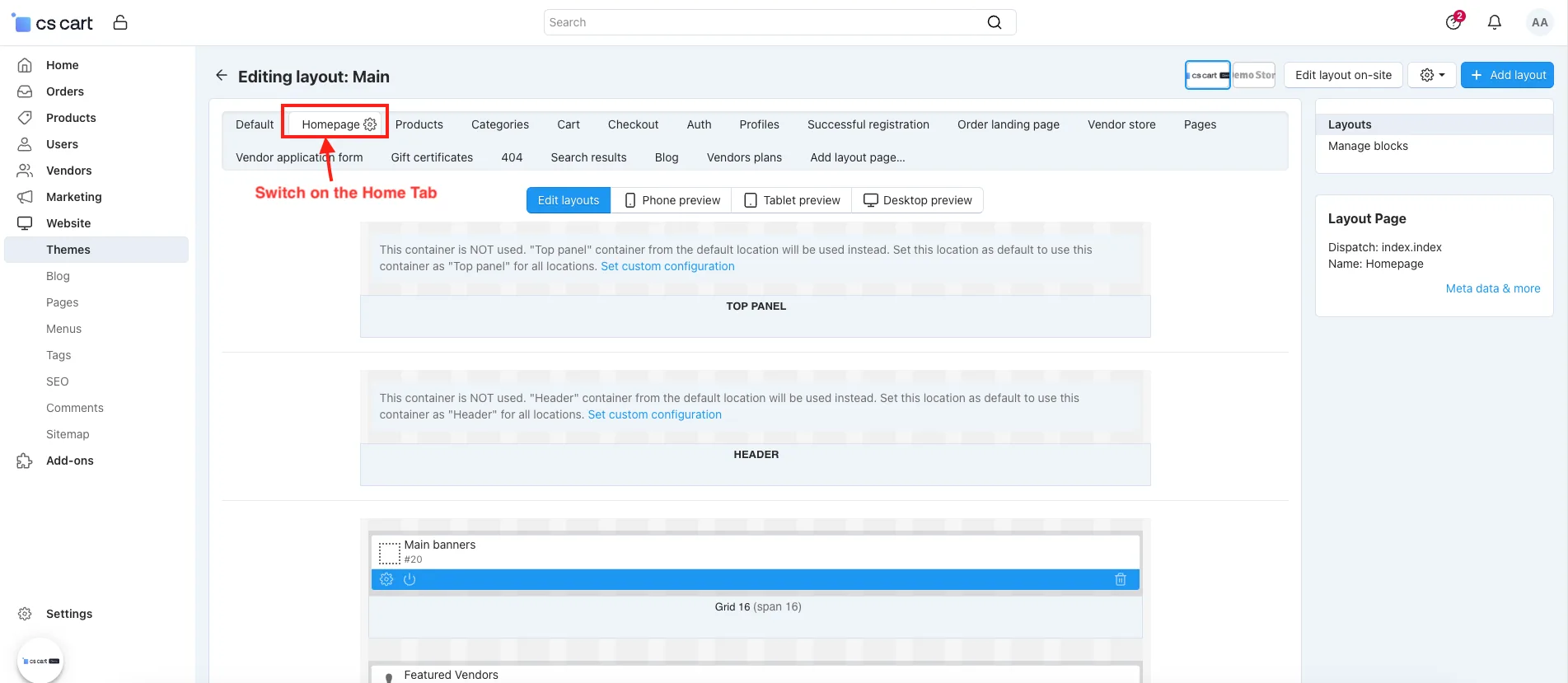This screenshot has height=683, width=1568.
Task: Expand the Marketing sidebar section
Action: 74,197
